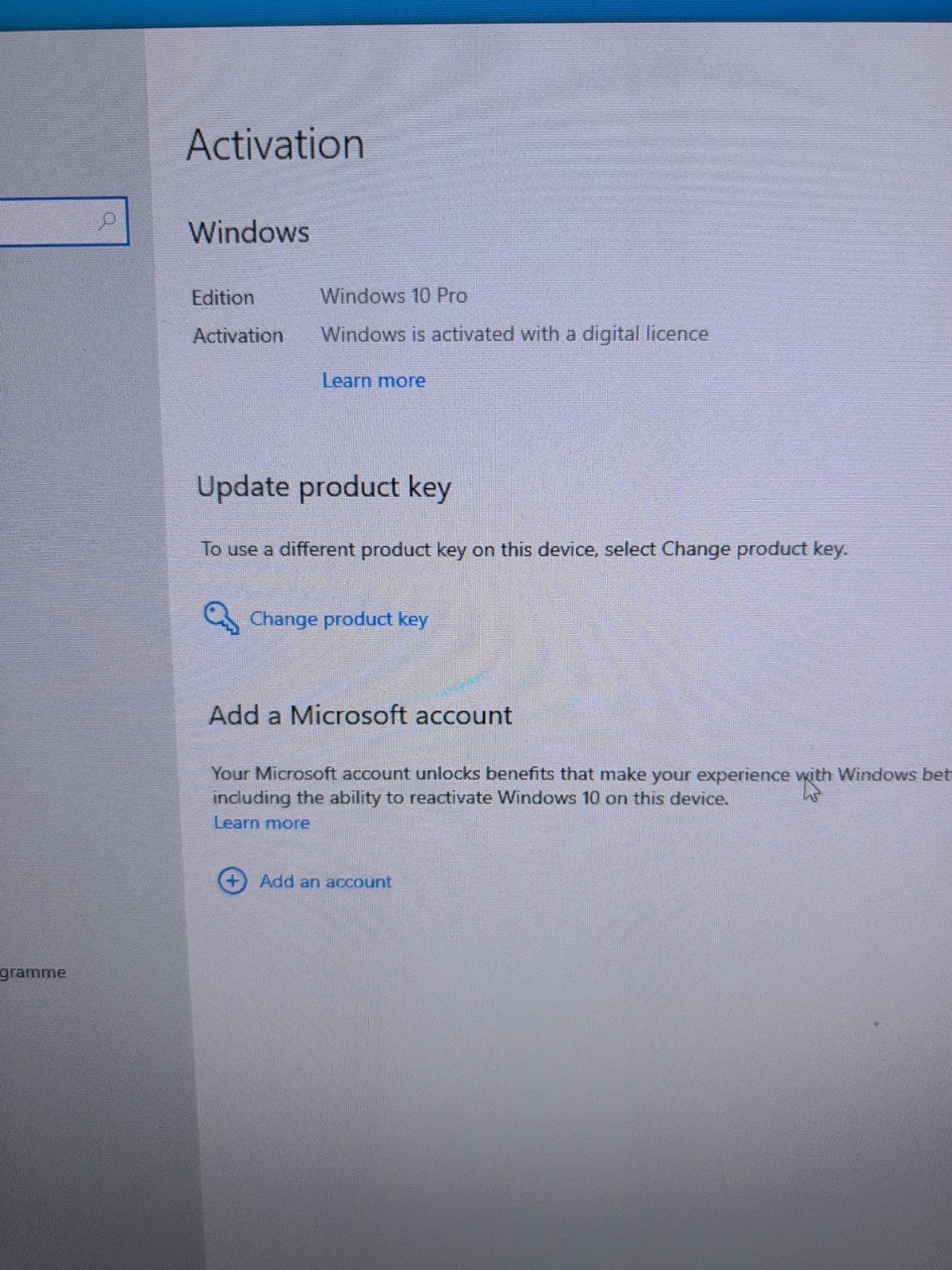Click the 'Activation' row label next to the status
Viewport: 952px width, 1270px height.
tap(238, 336)
